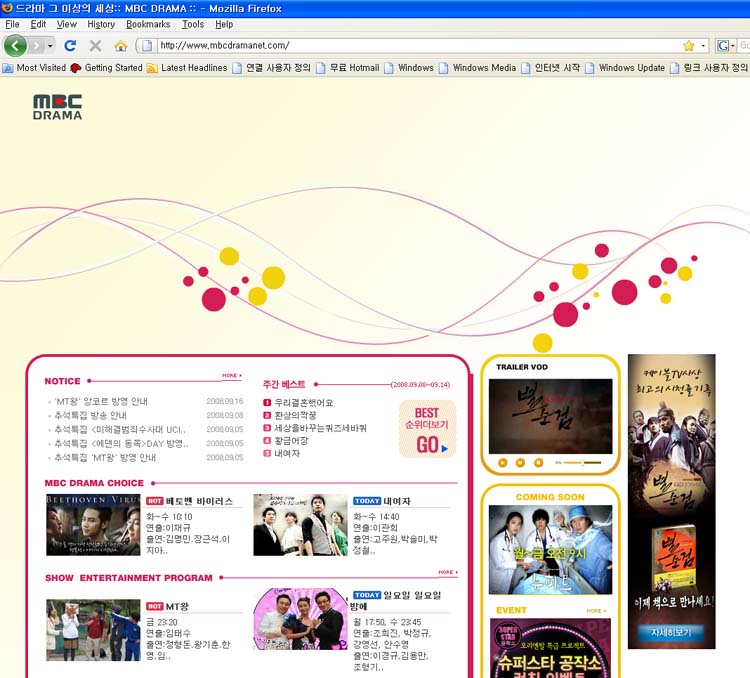Image resolution: width=750 pixels, height=678 pixels.
Task: Click the page icon beside the URL
Action: [x=147, y=46]
